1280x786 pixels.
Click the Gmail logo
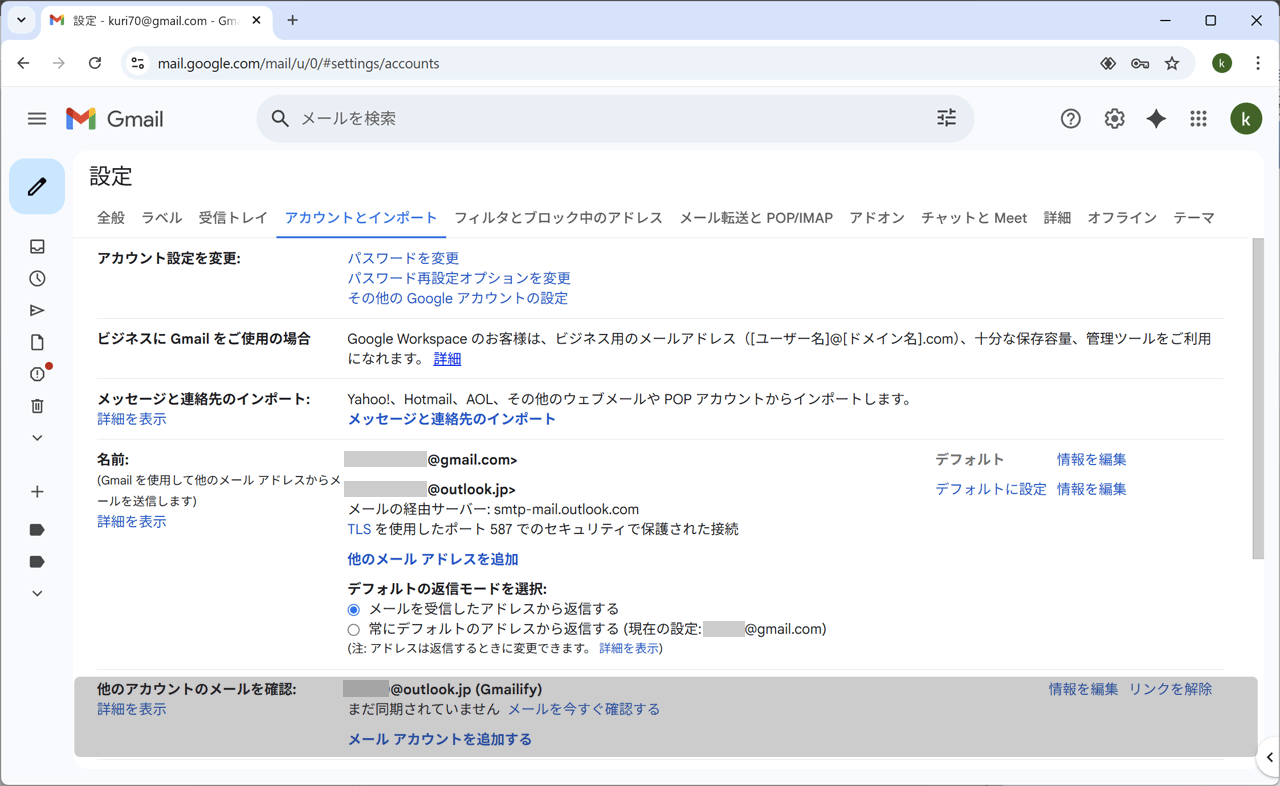coord(115,119)
